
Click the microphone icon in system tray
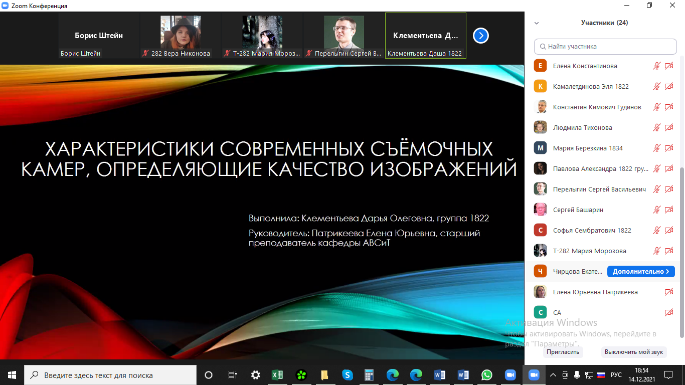(x=577, y=375)
